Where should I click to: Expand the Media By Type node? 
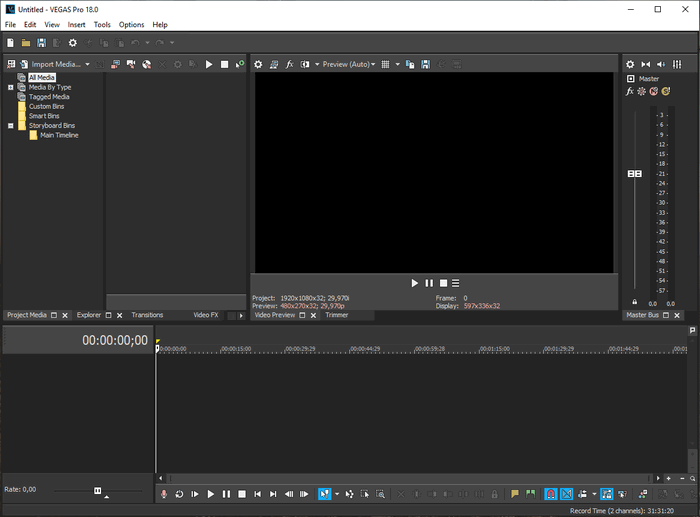point(11,88)
